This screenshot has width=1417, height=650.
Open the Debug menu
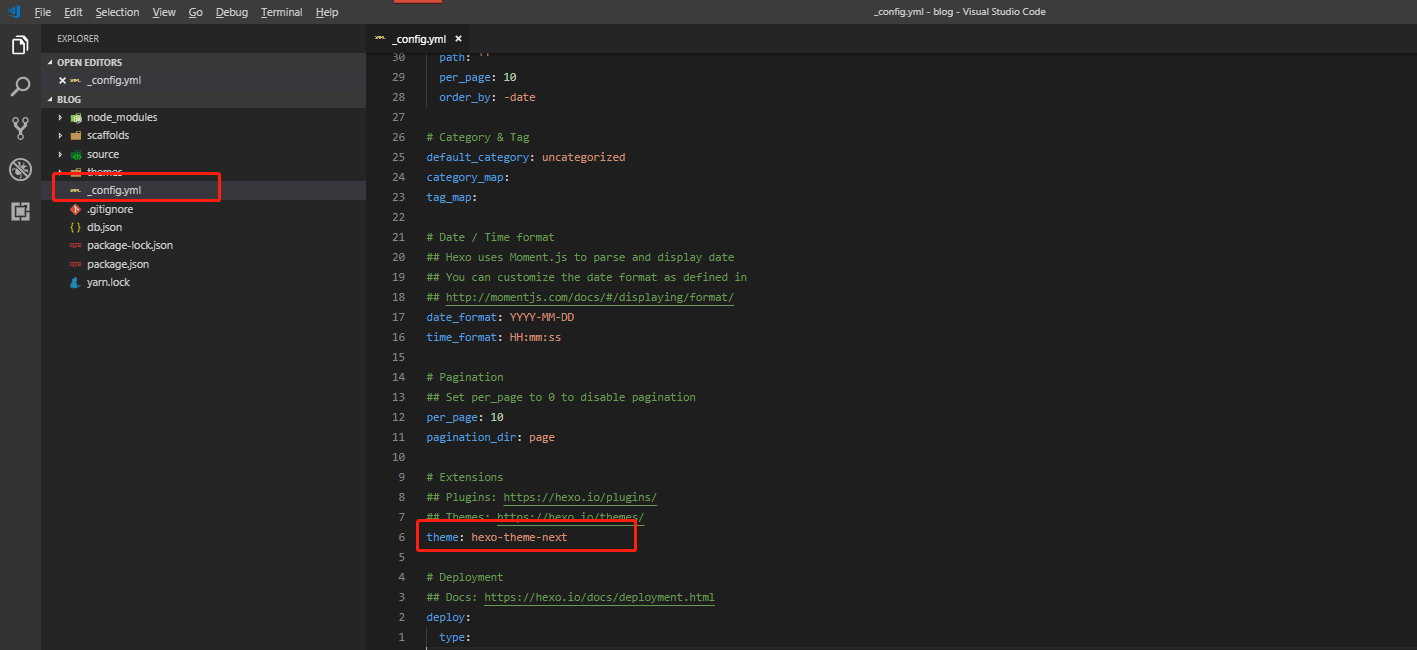[232, 12]
